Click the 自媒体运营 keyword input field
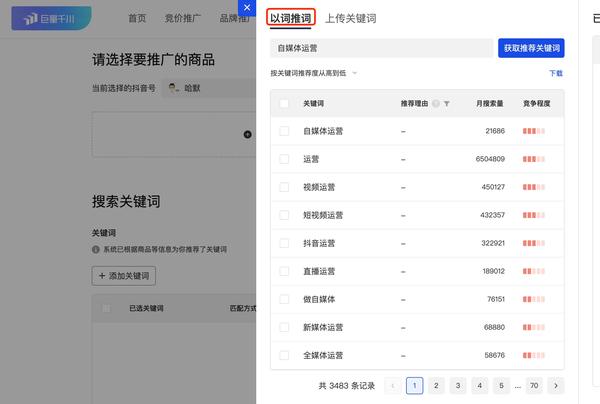The width and height of the screenshot is (600, 404). [382, 48]
